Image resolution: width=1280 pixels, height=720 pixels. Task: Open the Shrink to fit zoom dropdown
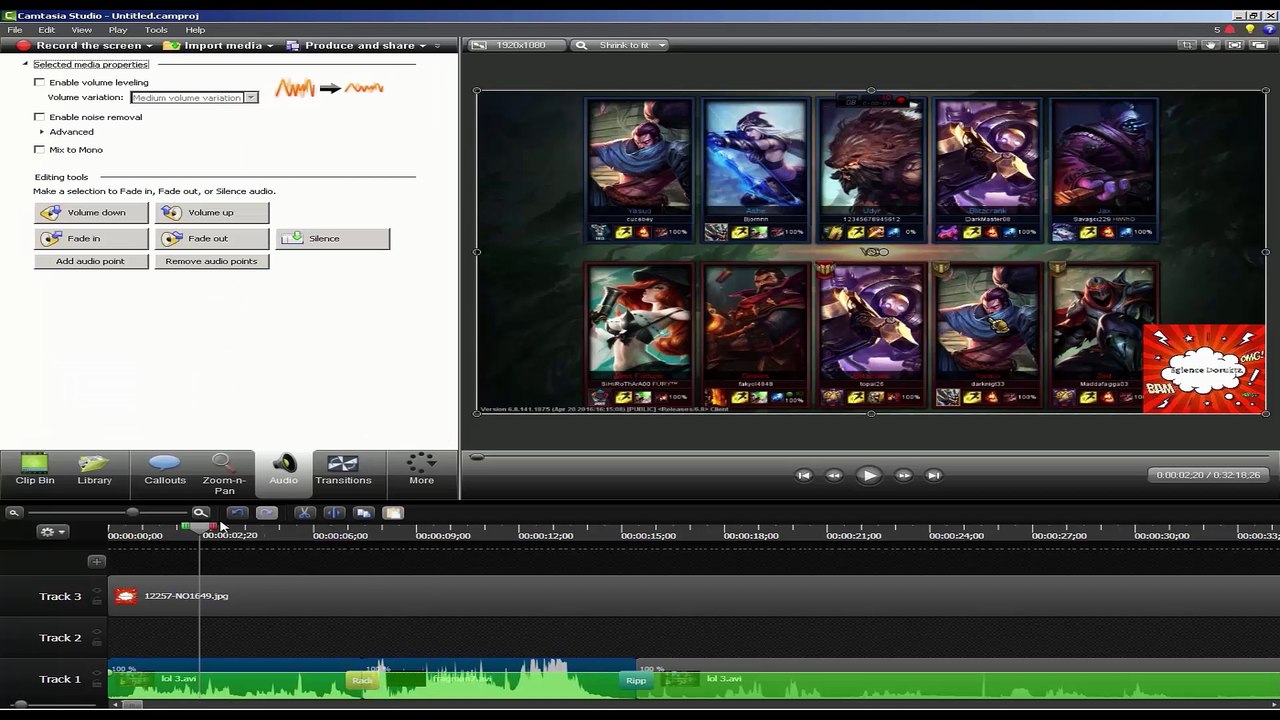tap(621, 45)
